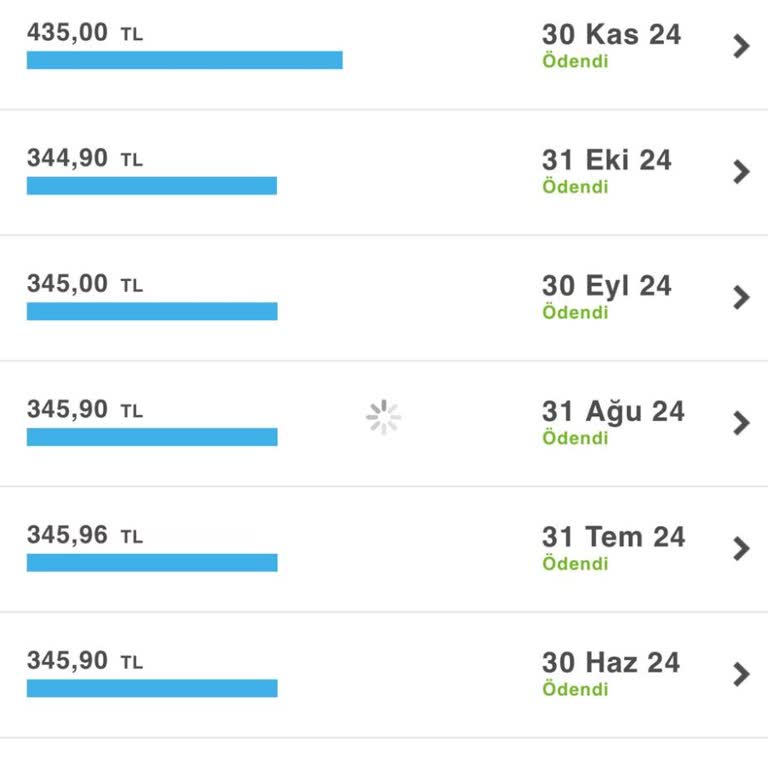Tap the arrow for 31 Ağu 24

741,423
